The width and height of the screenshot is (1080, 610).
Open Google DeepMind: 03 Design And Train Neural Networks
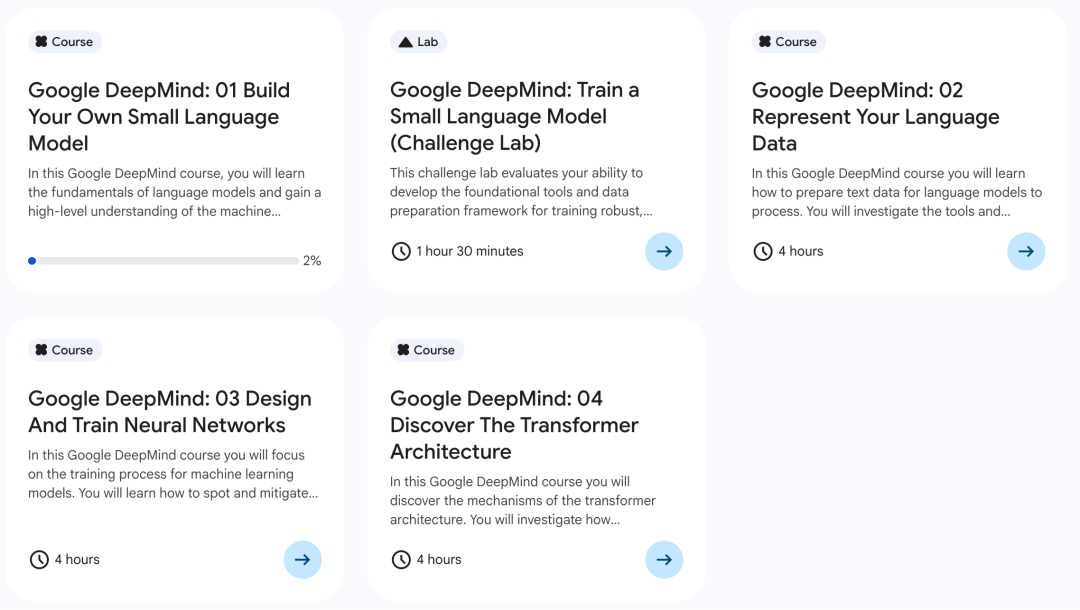coord(170,412)
